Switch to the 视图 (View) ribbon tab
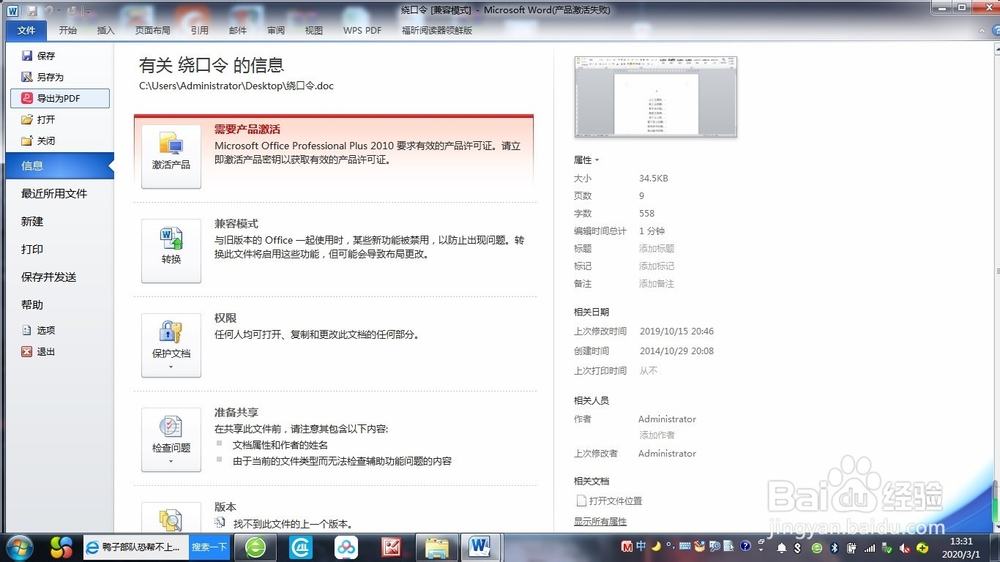The width and height of the screenshot is (1000, 562). [x=313, y=30]
